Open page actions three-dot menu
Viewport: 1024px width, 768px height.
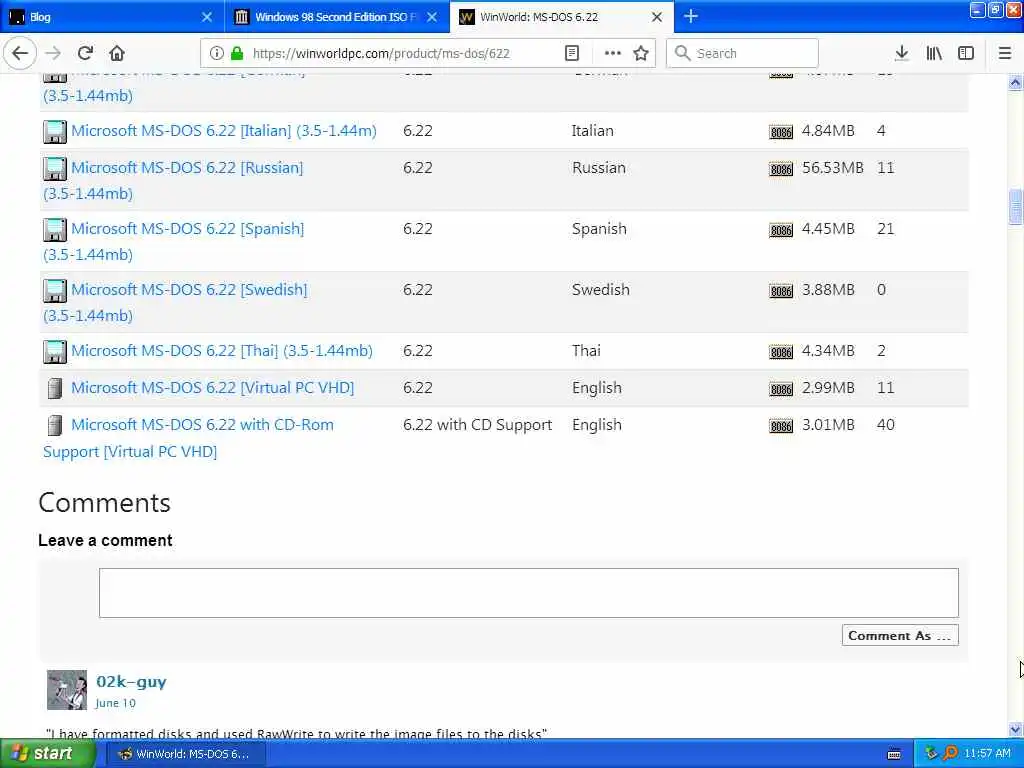(x=613, y=53)
